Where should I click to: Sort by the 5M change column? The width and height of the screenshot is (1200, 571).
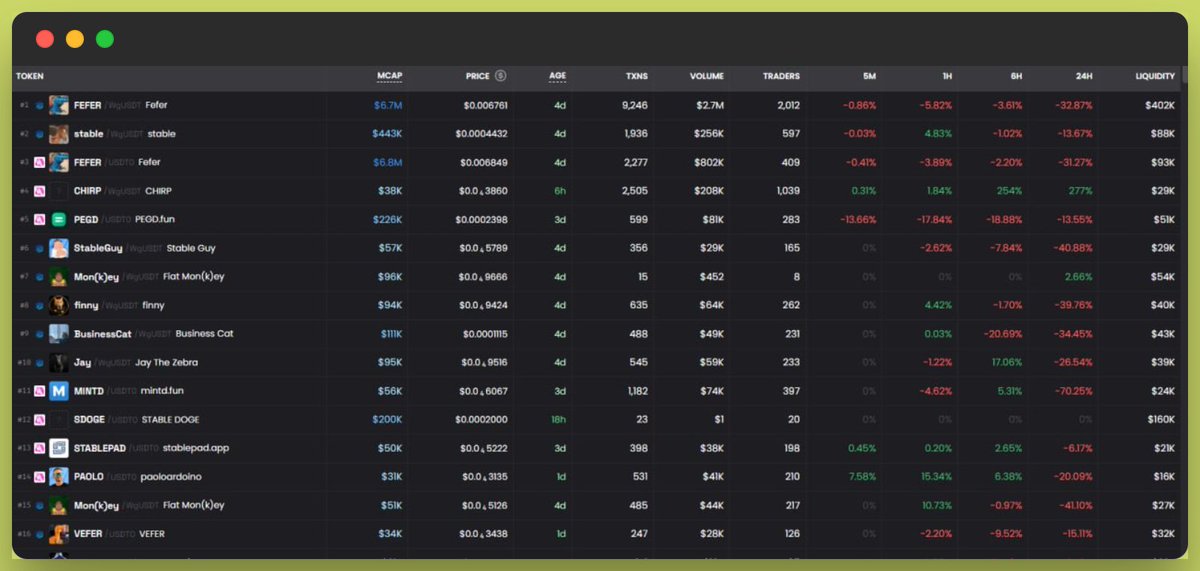[x=869, y=76]
